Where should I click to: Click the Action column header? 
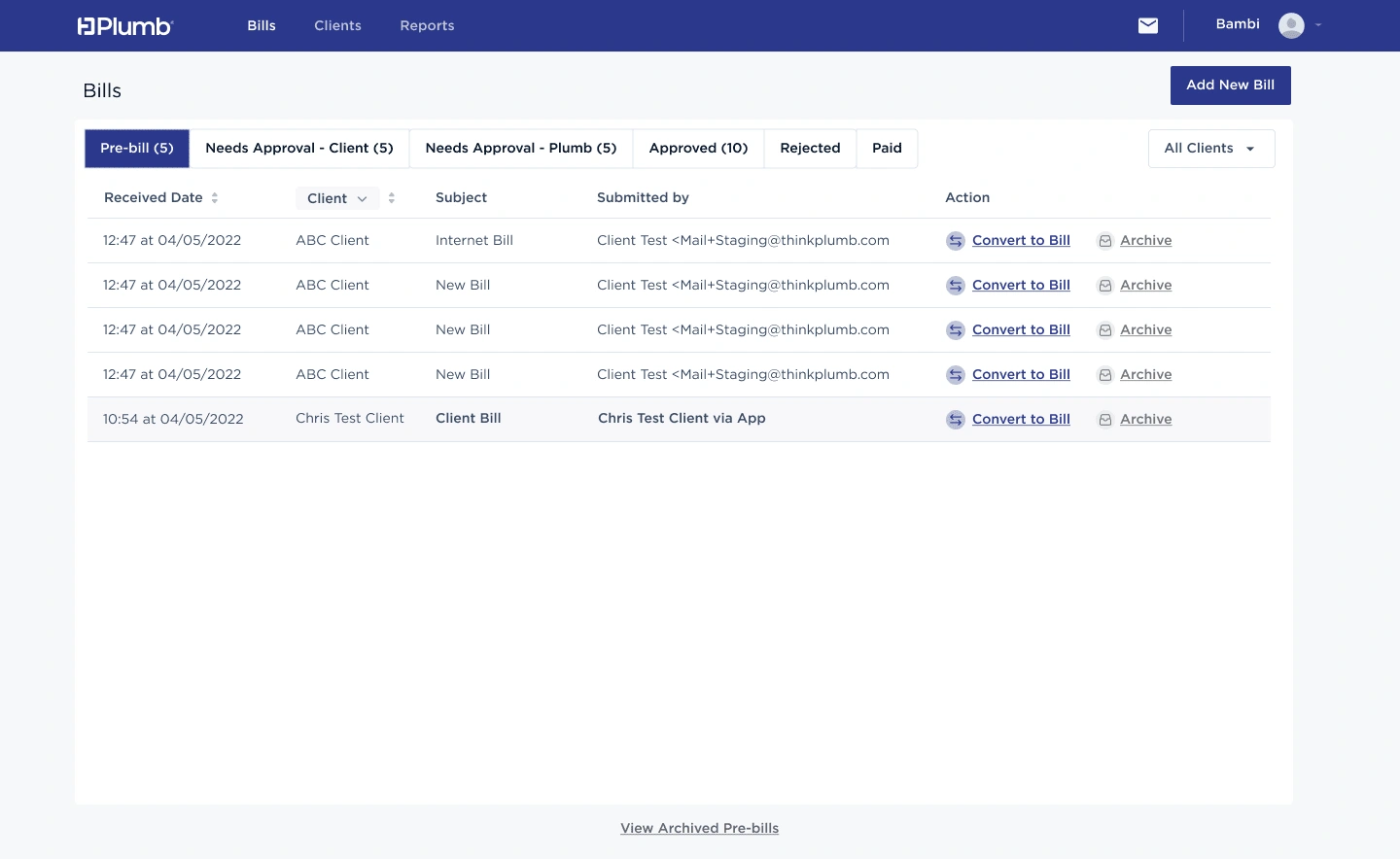coord(967,198)
